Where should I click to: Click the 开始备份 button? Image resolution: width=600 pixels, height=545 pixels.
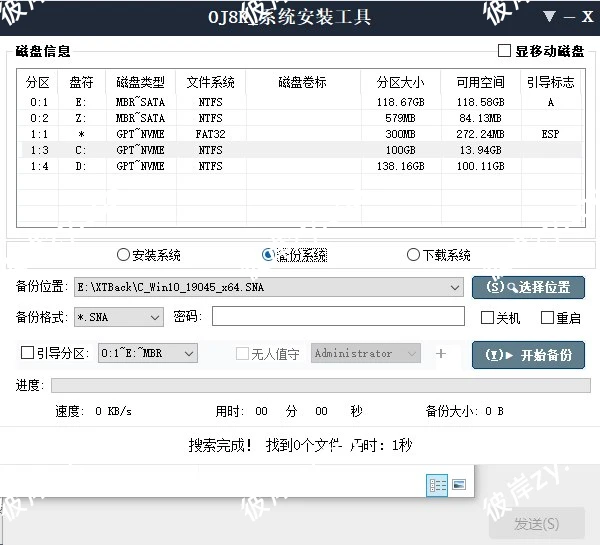528,355
